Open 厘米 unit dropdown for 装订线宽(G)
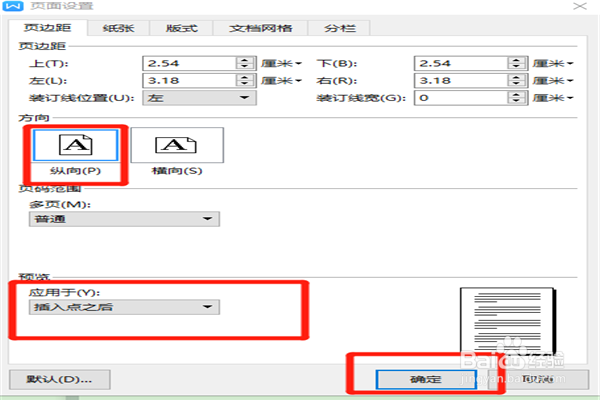The height and width of the screenshot is (400, 600). coord(553,98)
